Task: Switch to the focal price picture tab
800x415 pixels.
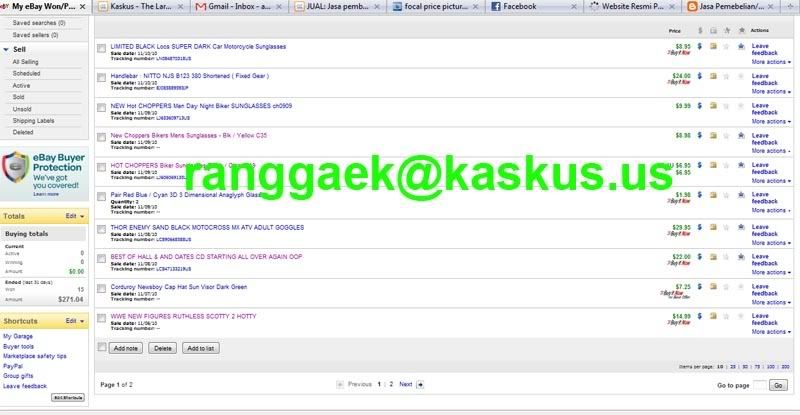Action: point(436,7)
